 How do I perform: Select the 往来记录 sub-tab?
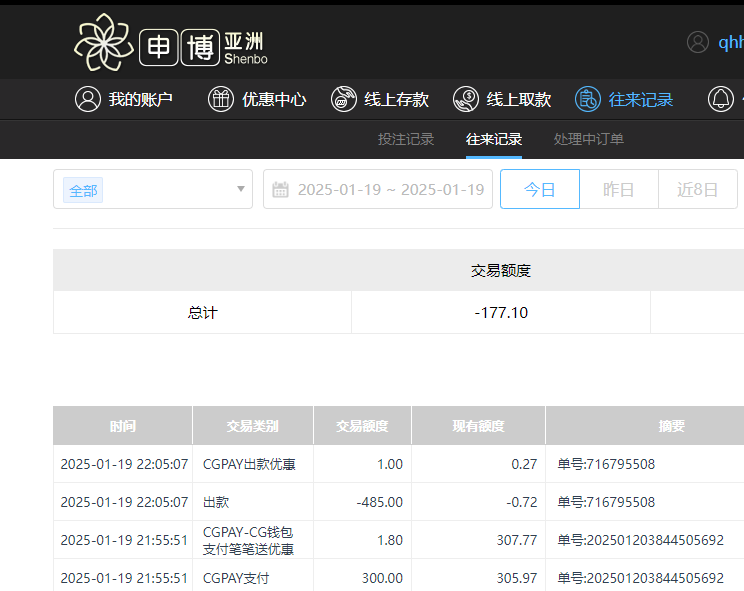493,139
